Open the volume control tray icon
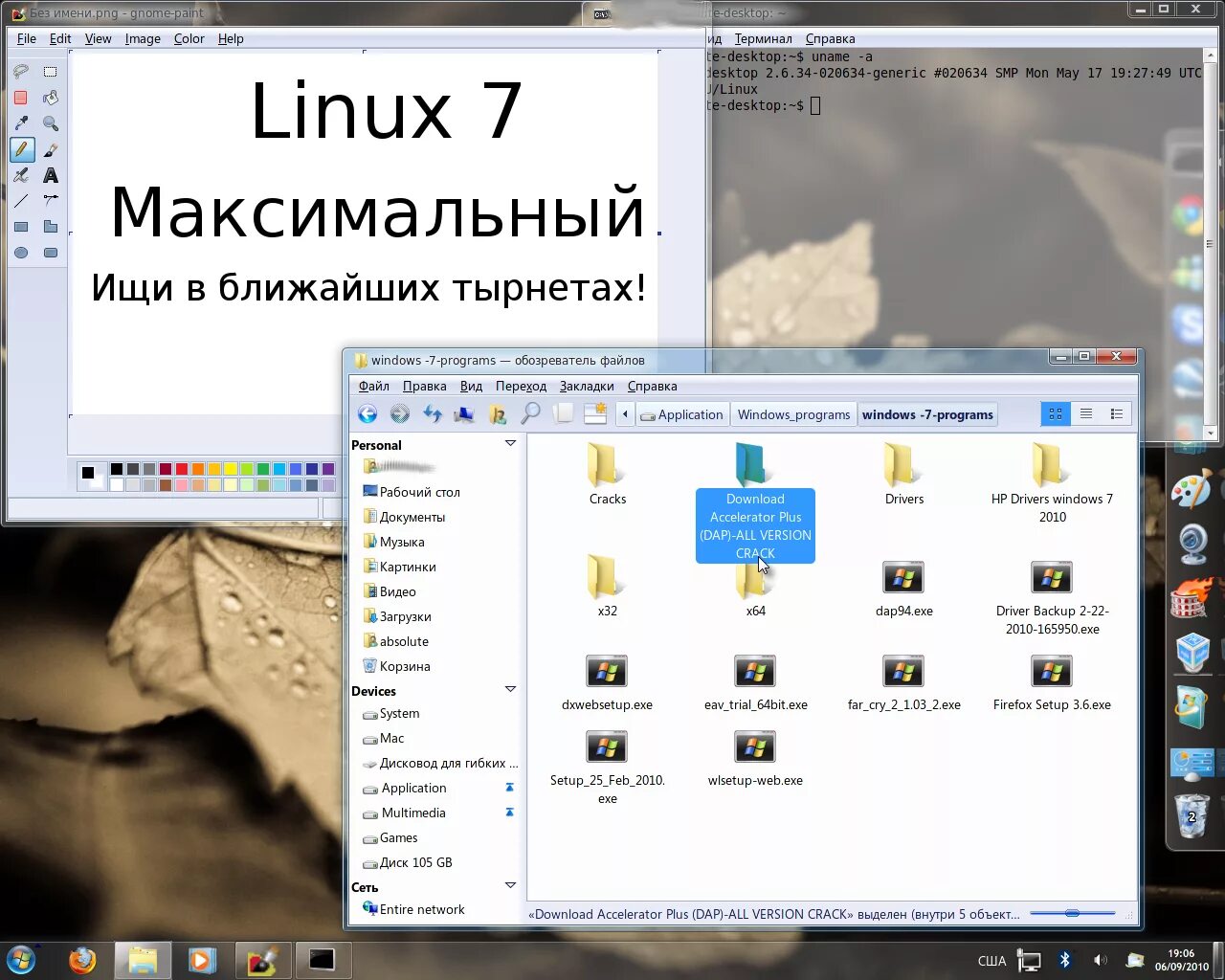 [1100, 960]
